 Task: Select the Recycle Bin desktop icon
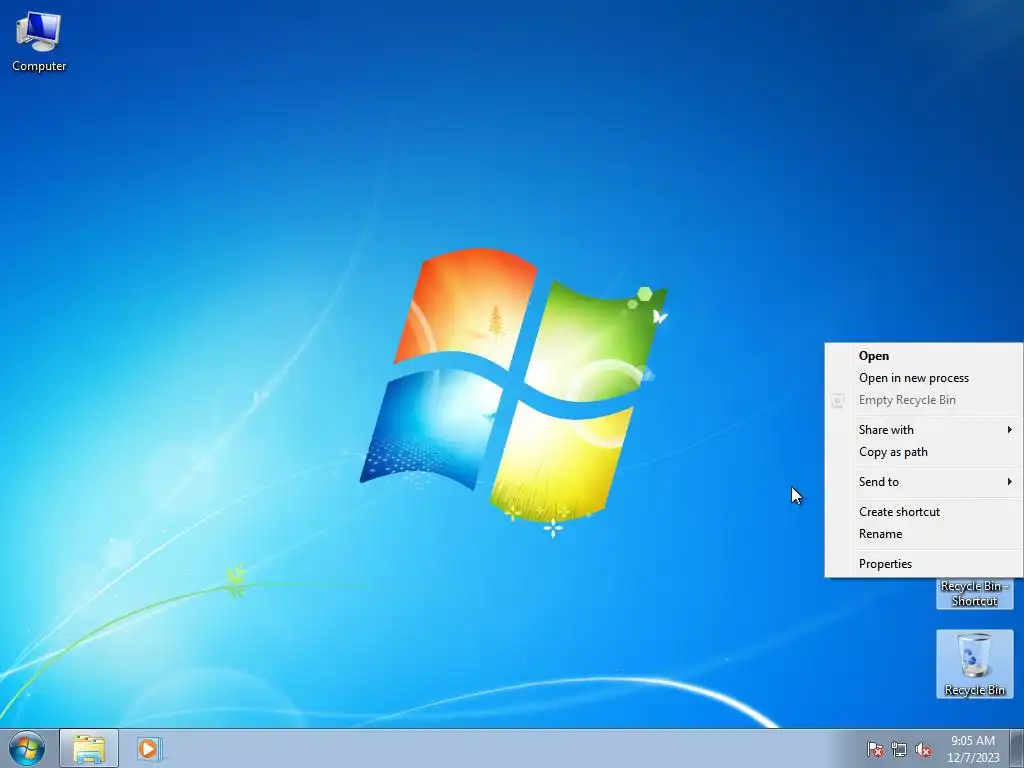(x=974, y=664)
